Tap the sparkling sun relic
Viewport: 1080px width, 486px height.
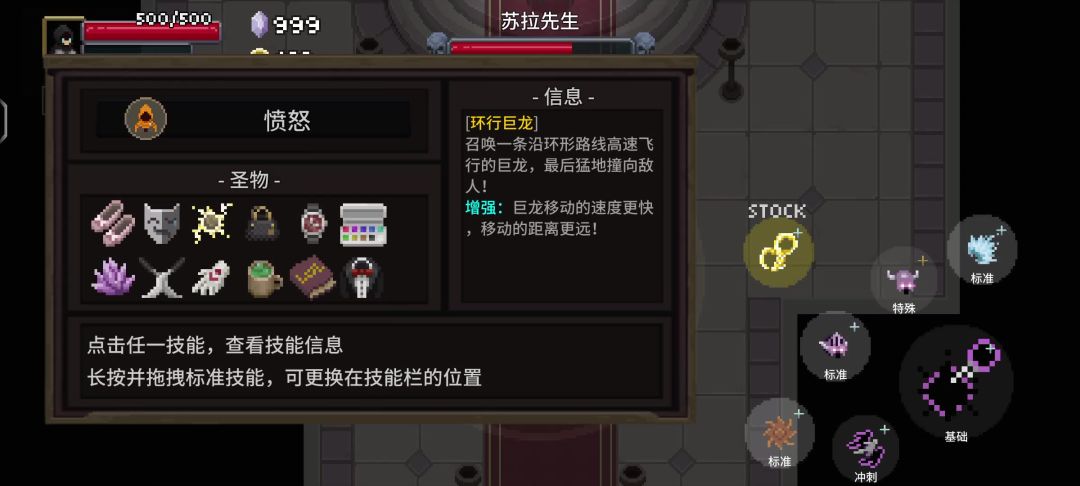pyautogui.click(x=211, y=223)
